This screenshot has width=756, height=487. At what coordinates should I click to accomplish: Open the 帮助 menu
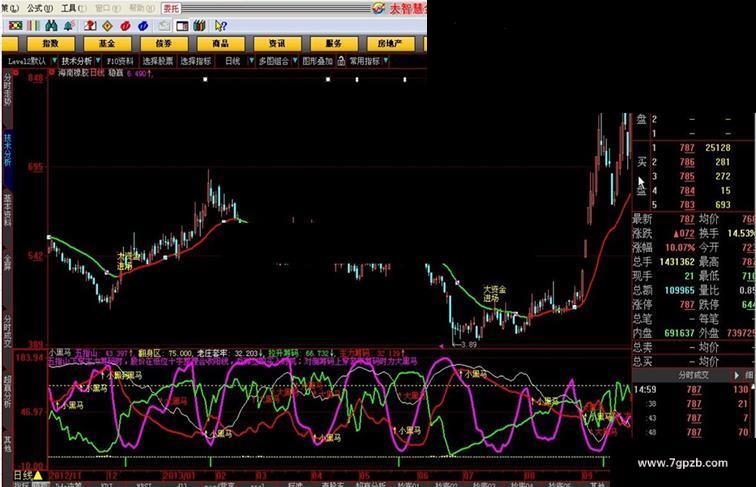[x=142, y=8]
